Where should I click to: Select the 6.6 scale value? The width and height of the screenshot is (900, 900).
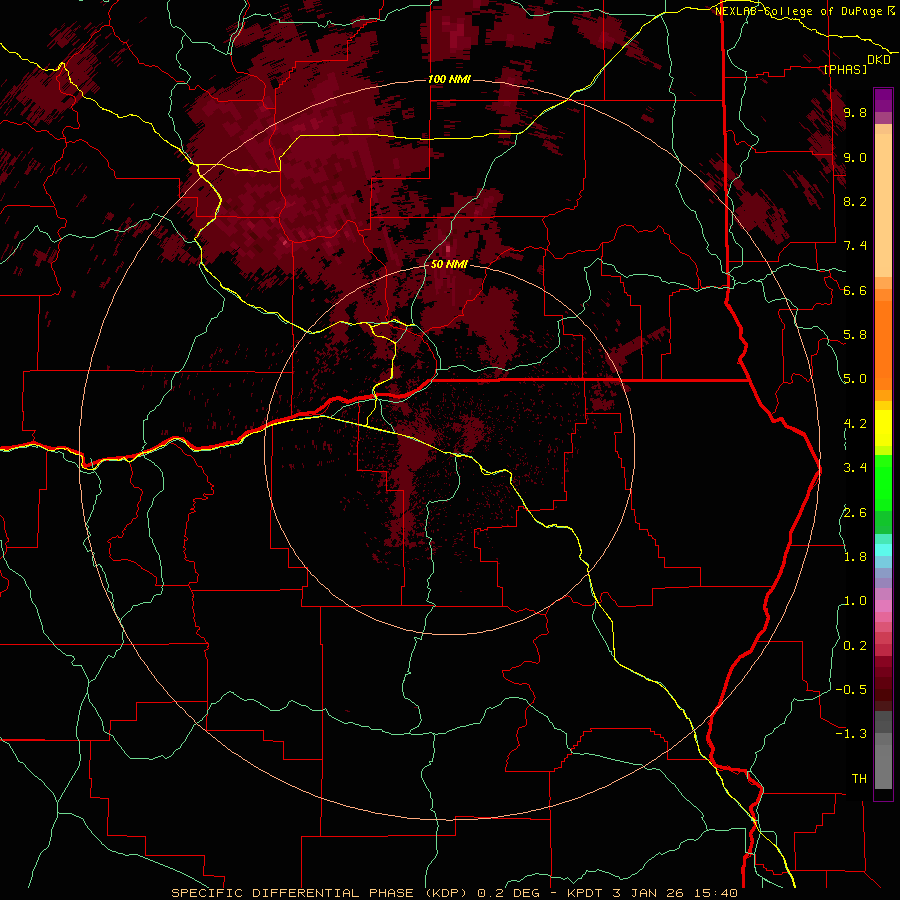(855, 290)
